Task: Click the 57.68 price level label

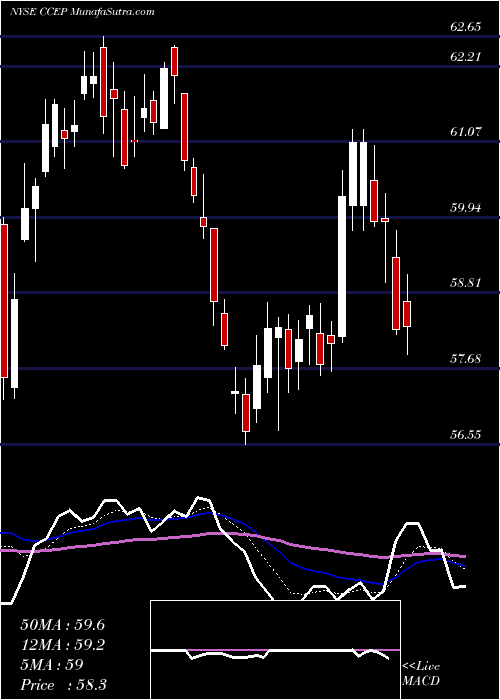Action: [x=466, y=358]
